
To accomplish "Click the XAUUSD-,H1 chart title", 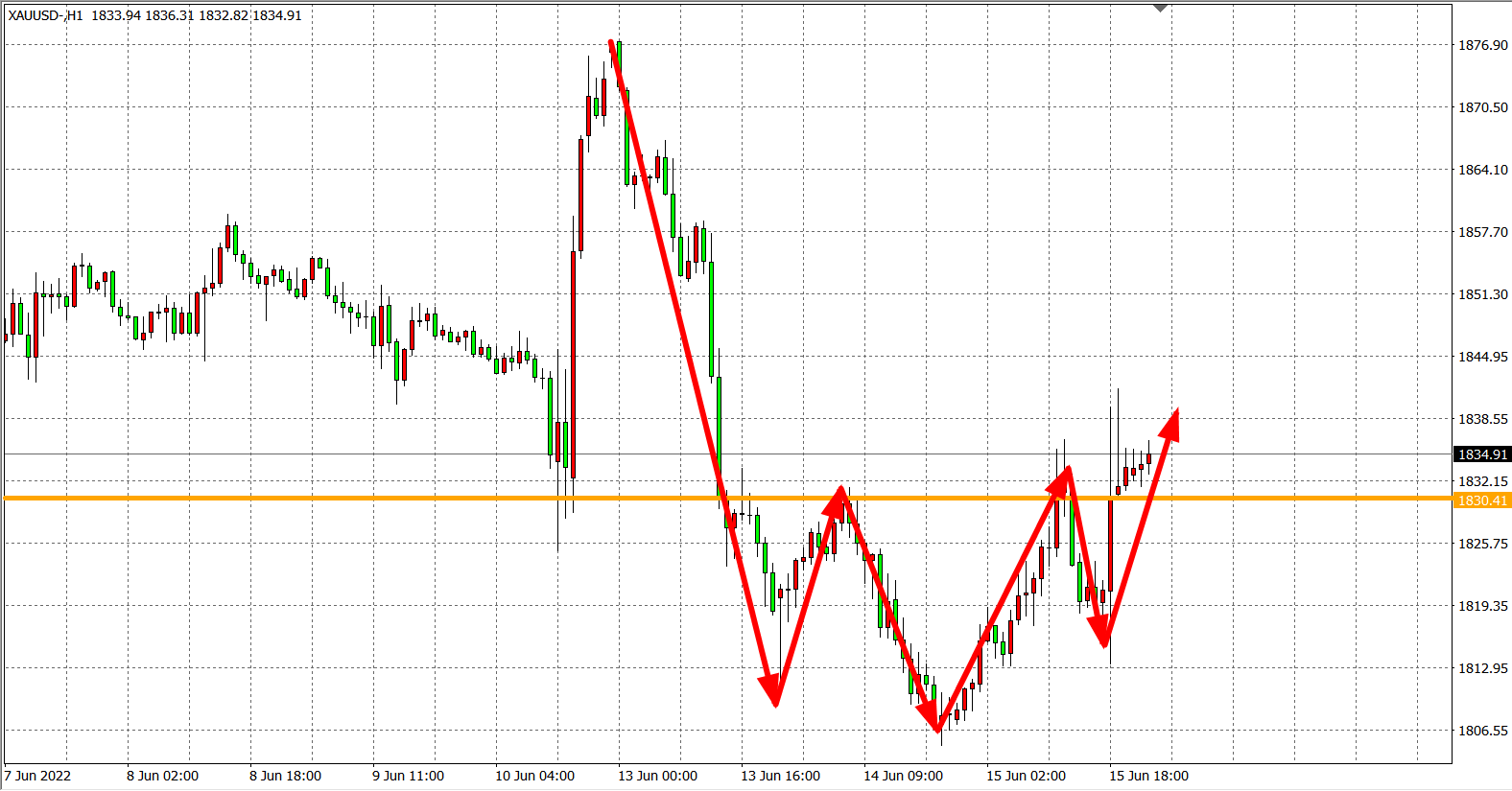I will (x=45, y=15).
